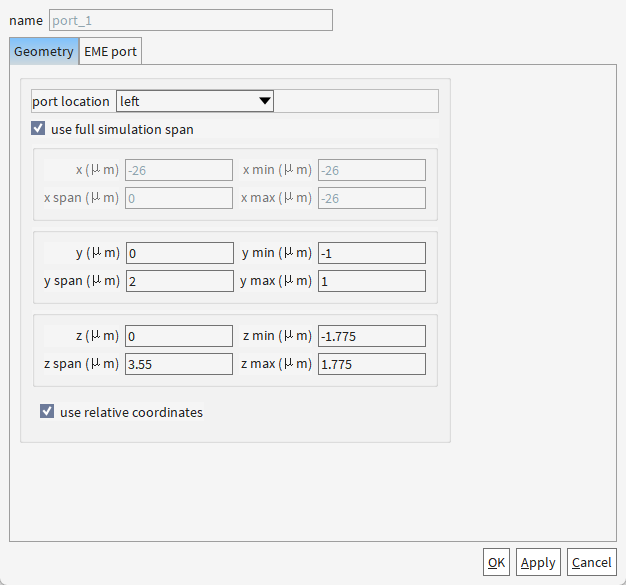
Task: Dismiss dialog with Cancel button
Action: 592,562
